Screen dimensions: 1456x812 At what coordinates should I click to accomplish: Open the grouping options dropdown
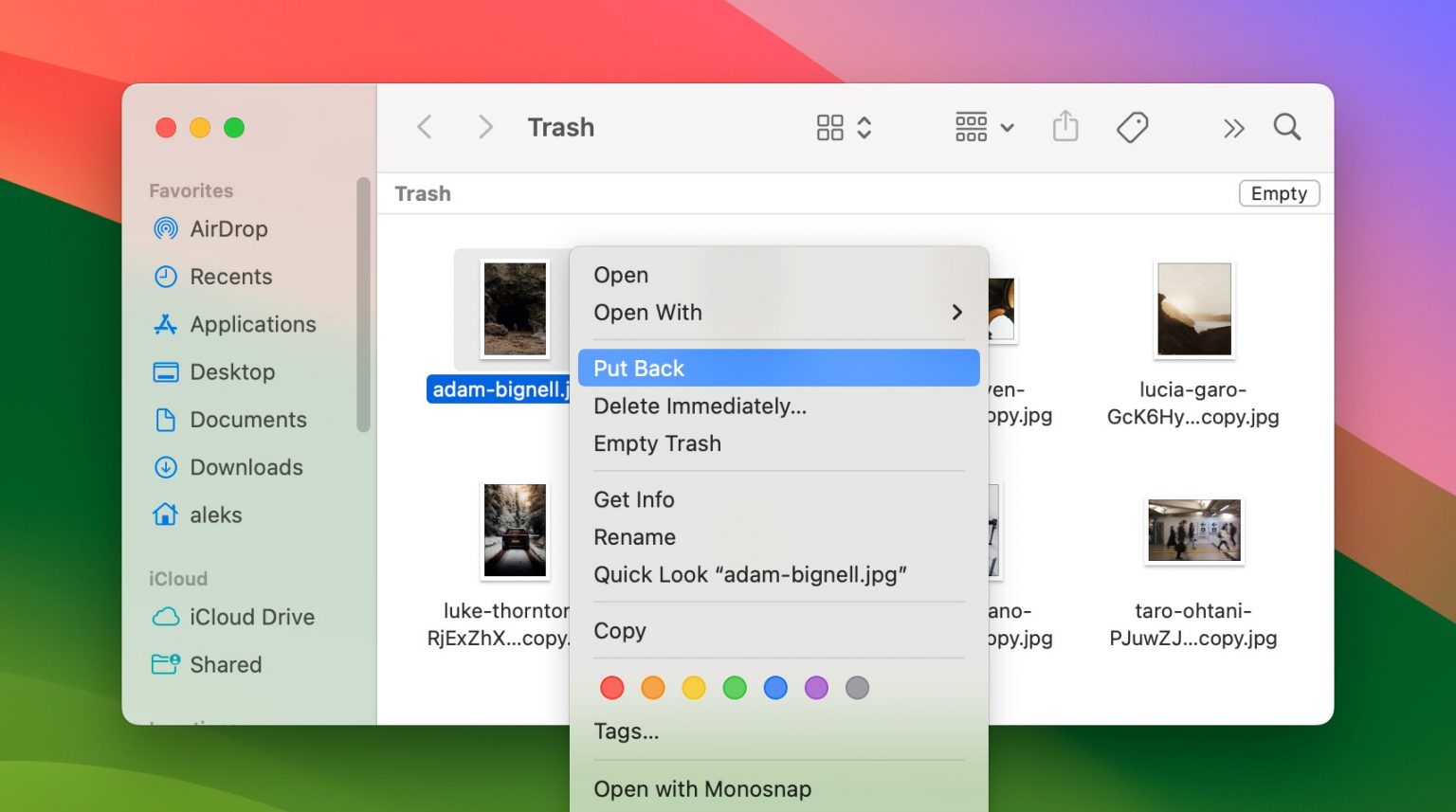983,126
